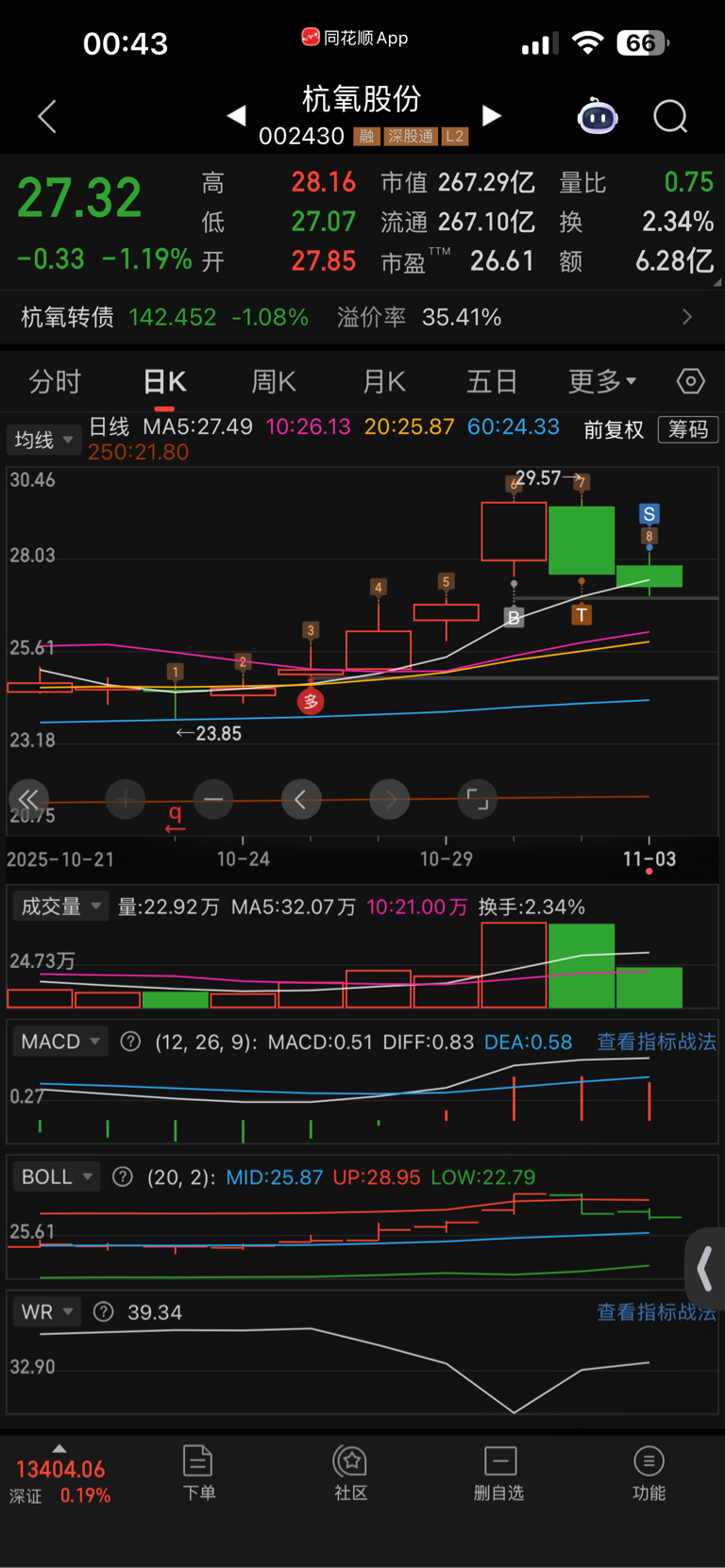Tap the blue S sell marker
Image resolution: width=725 pixels, height=1568 pixels.
coord(649,514)
